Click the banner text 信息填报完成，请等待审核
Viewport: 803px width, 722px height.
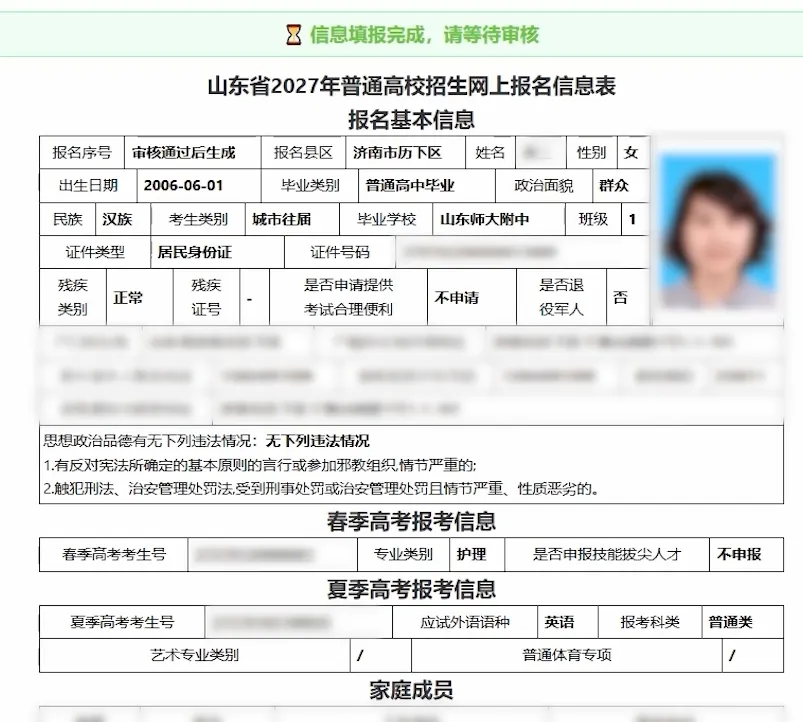(x=425, y=35)
